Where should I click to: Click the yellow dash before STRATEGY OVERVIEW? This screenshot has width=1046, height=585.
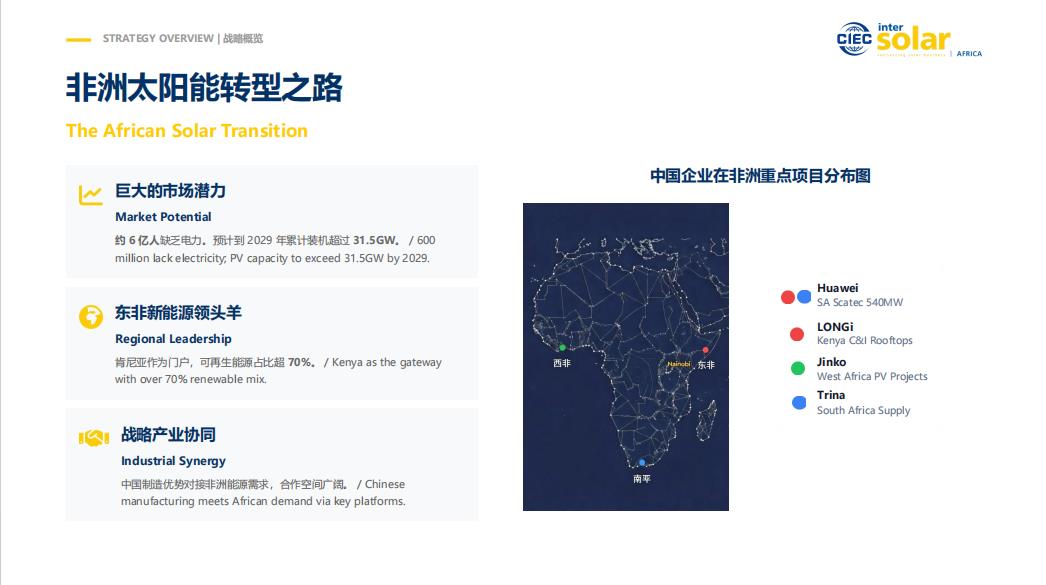(x=78, y=39)
